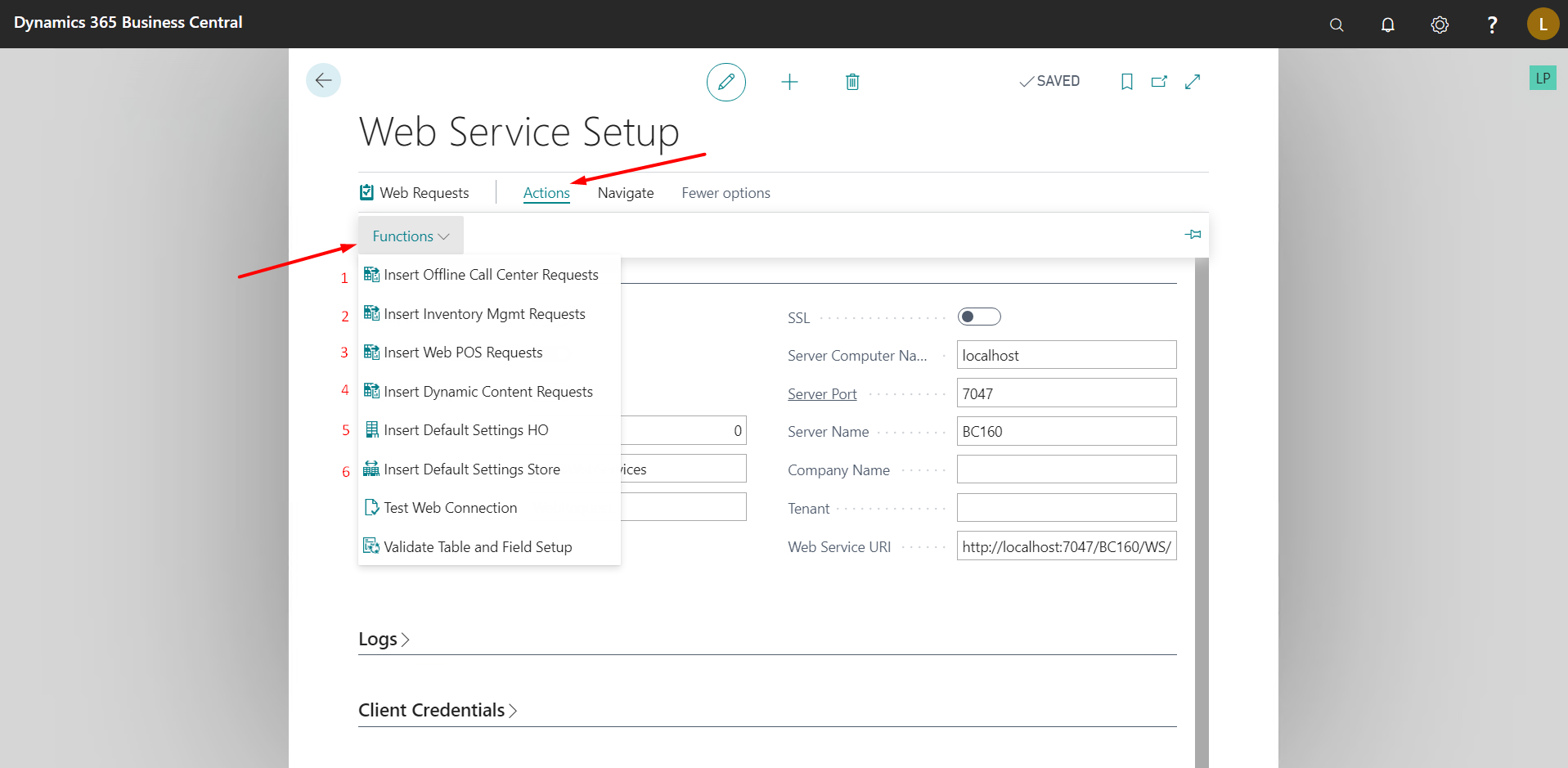Viewport: 1568px width, 768px height.
Task: Run Test Web Connection
Action: coord(489,508)
